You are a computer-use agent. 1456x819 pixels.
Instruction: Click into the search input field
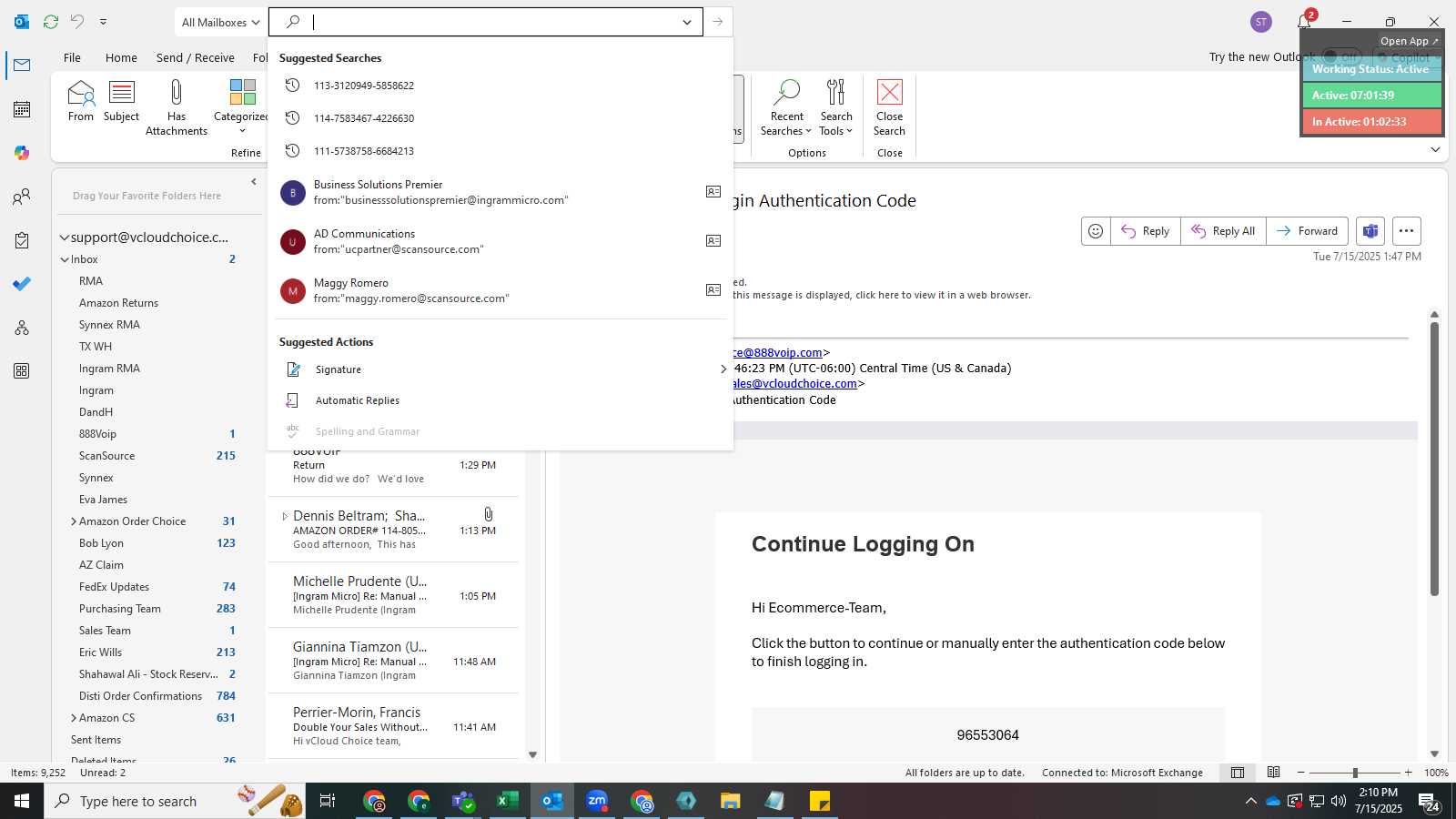[x=491, y=22]
